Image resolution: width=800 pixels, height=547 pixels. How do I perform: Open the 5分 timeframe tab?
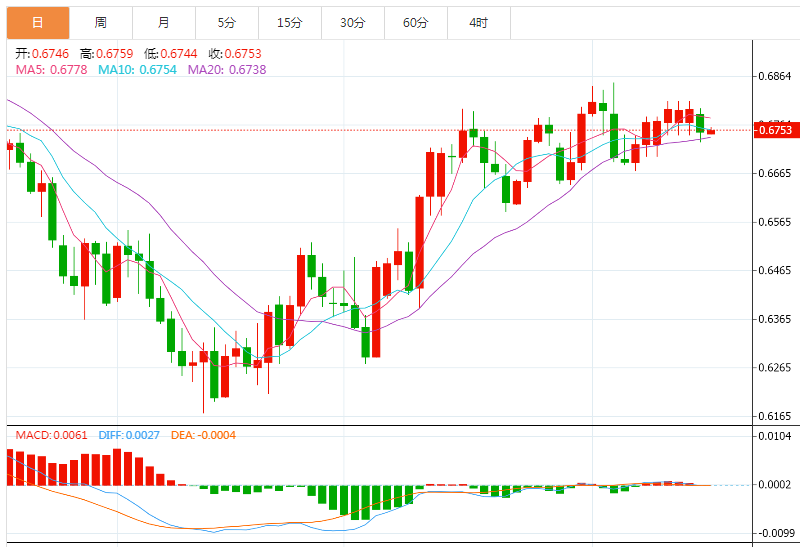227,23
